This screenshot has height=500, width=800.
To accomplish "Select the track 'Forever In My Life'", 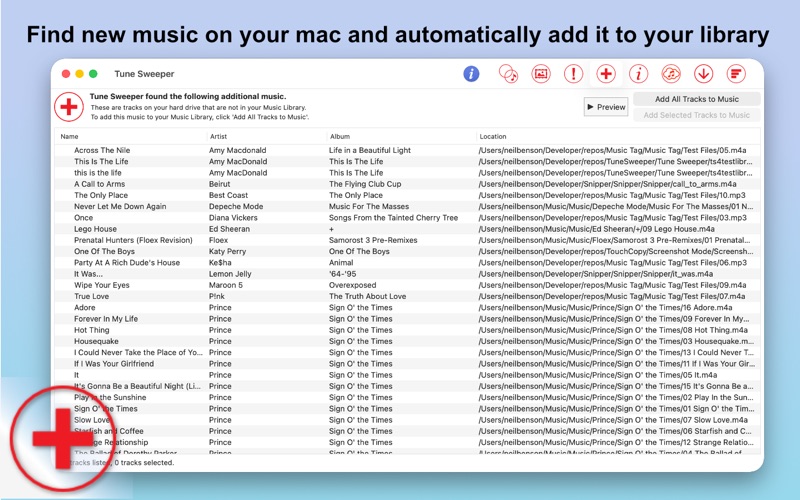I will click(x=106, y=319).
